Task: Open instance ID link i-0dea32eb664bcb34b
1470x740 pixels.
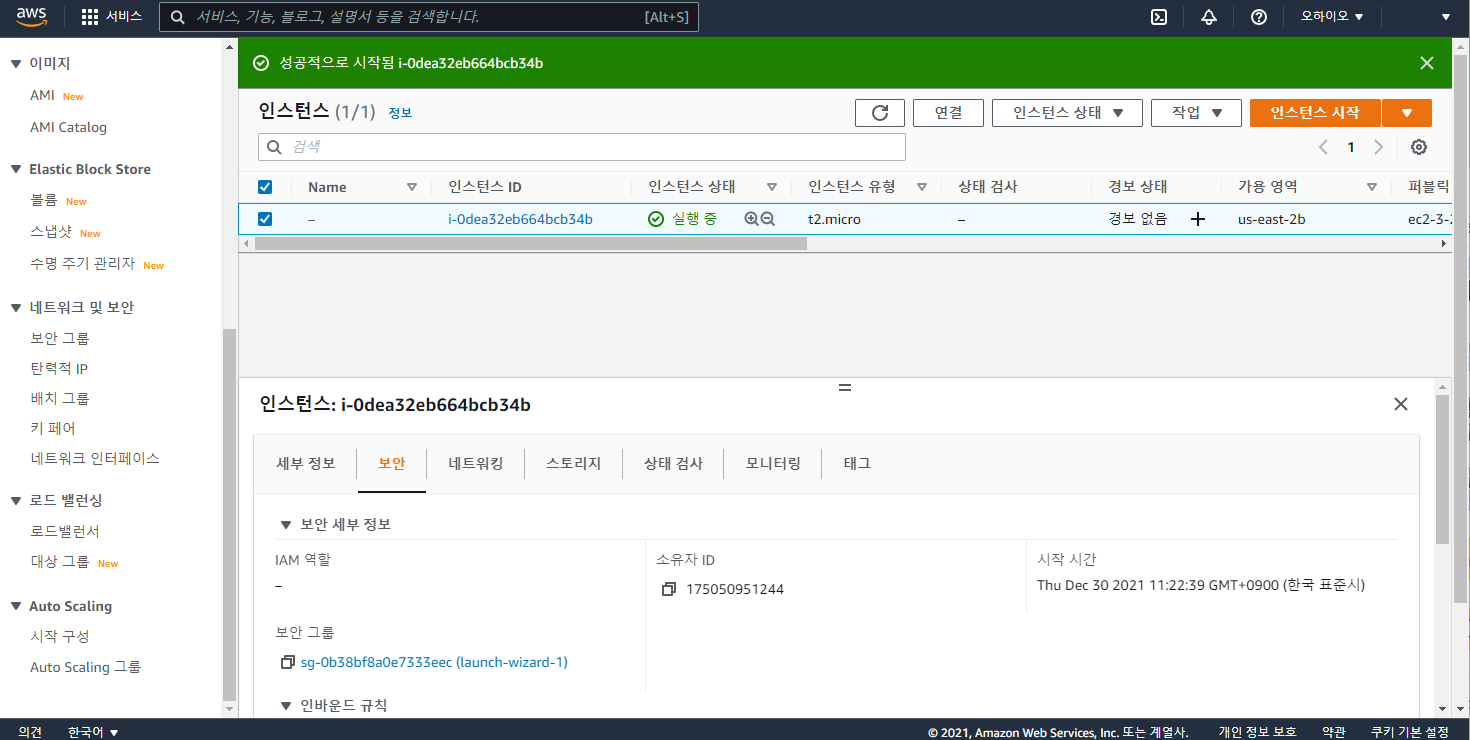Action: (x=520, y=219)
